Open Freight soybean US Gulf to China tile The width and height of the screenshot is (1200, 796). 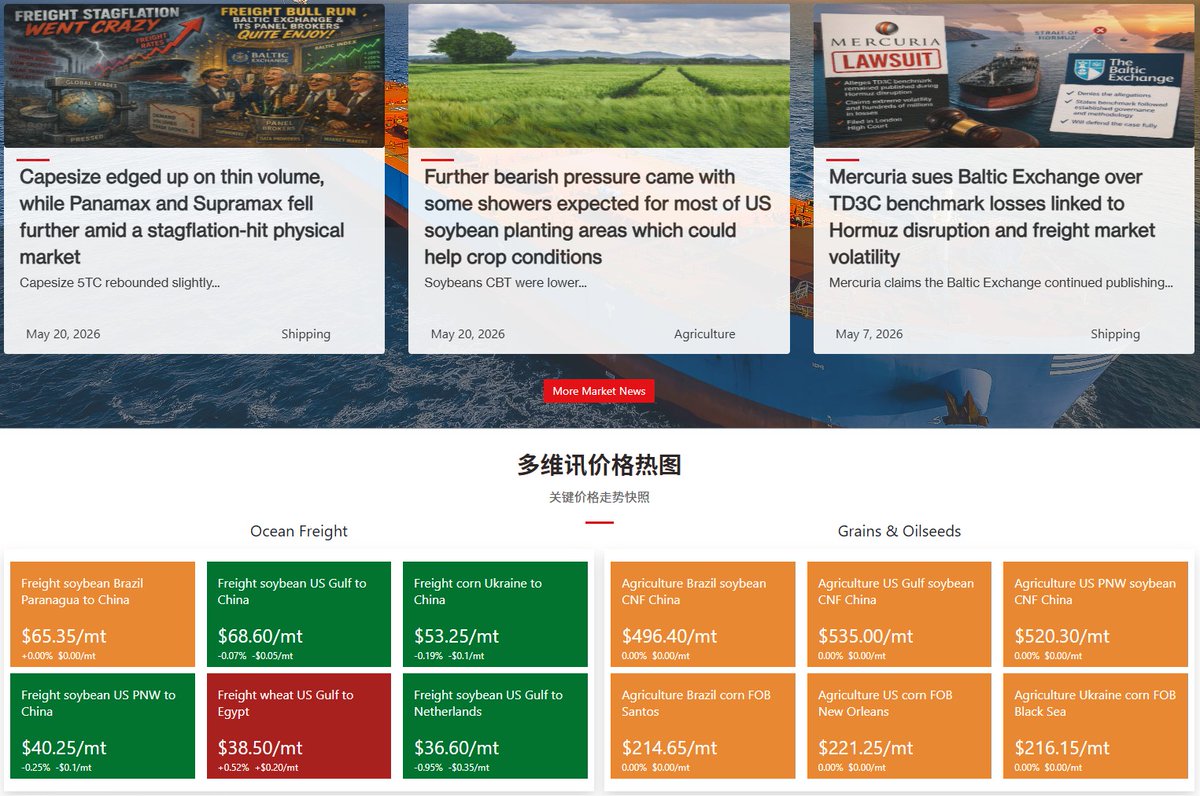tap(299, 614)
